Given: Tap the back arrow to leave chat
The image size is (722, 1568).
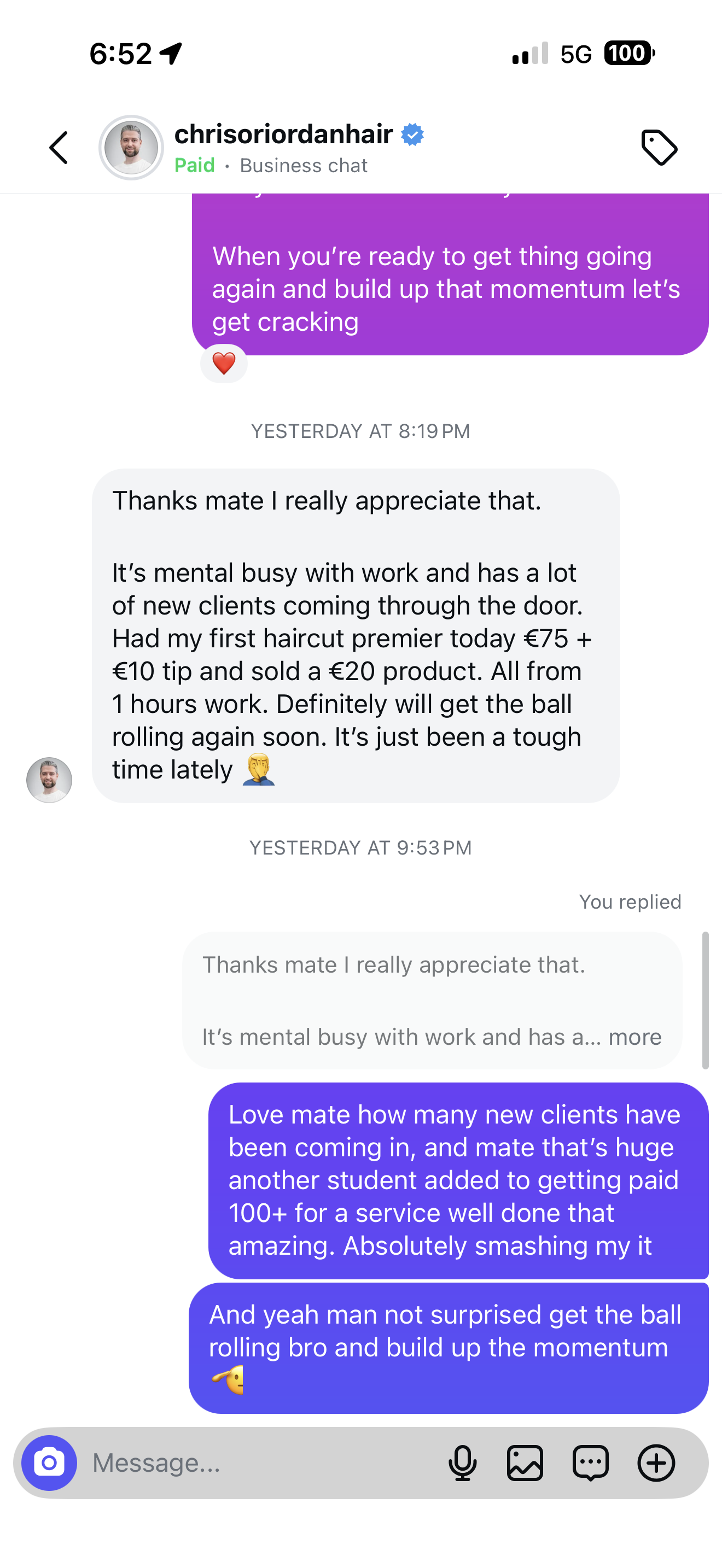Looking at the screenshot, I should (59, 148).
